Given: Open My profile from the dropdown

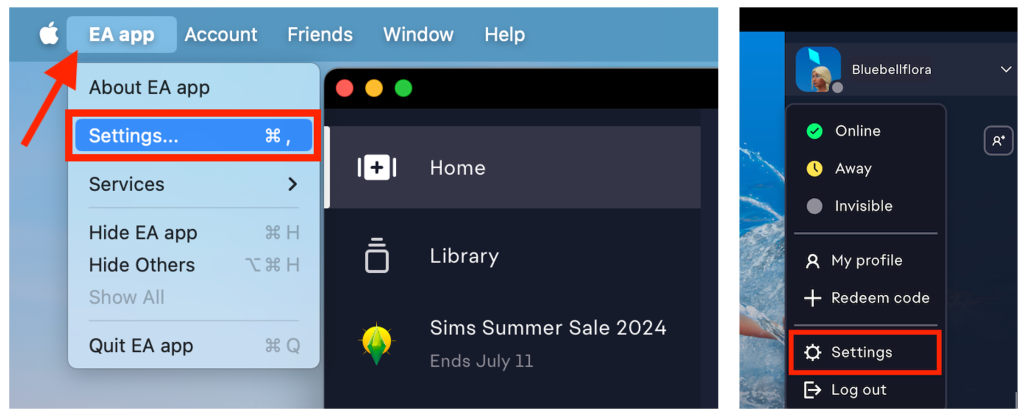Looking at the screenshot, I should (865, 261).
